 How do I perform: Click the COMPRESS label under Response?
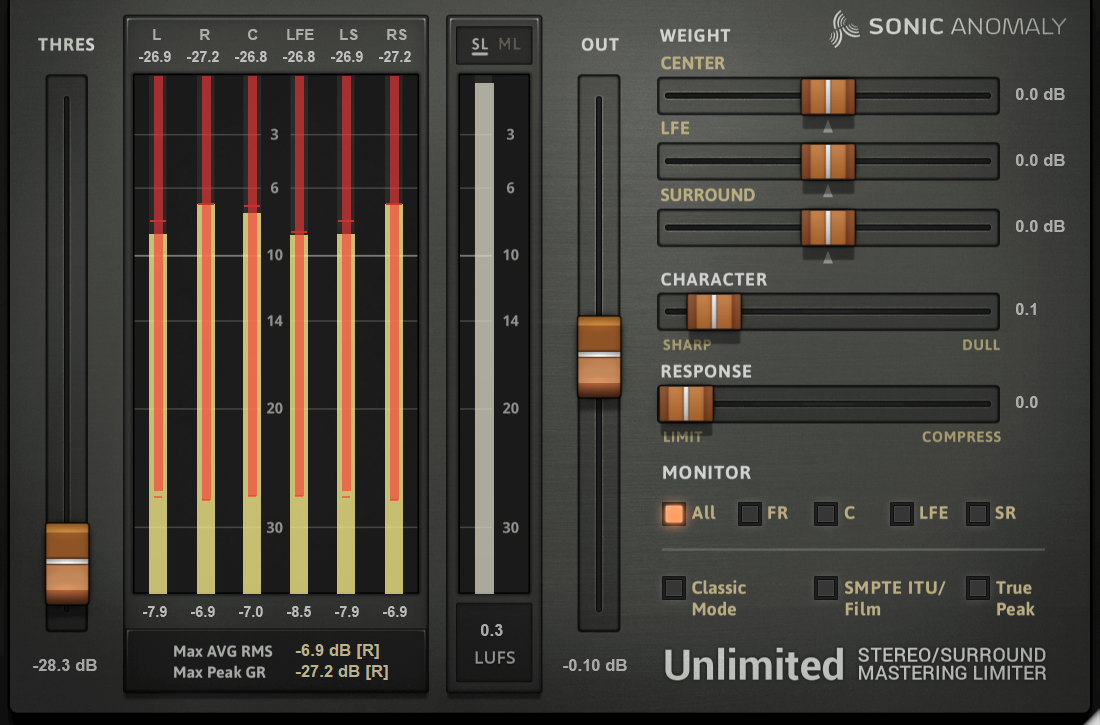pyautogui.click(x=961, y=437)
